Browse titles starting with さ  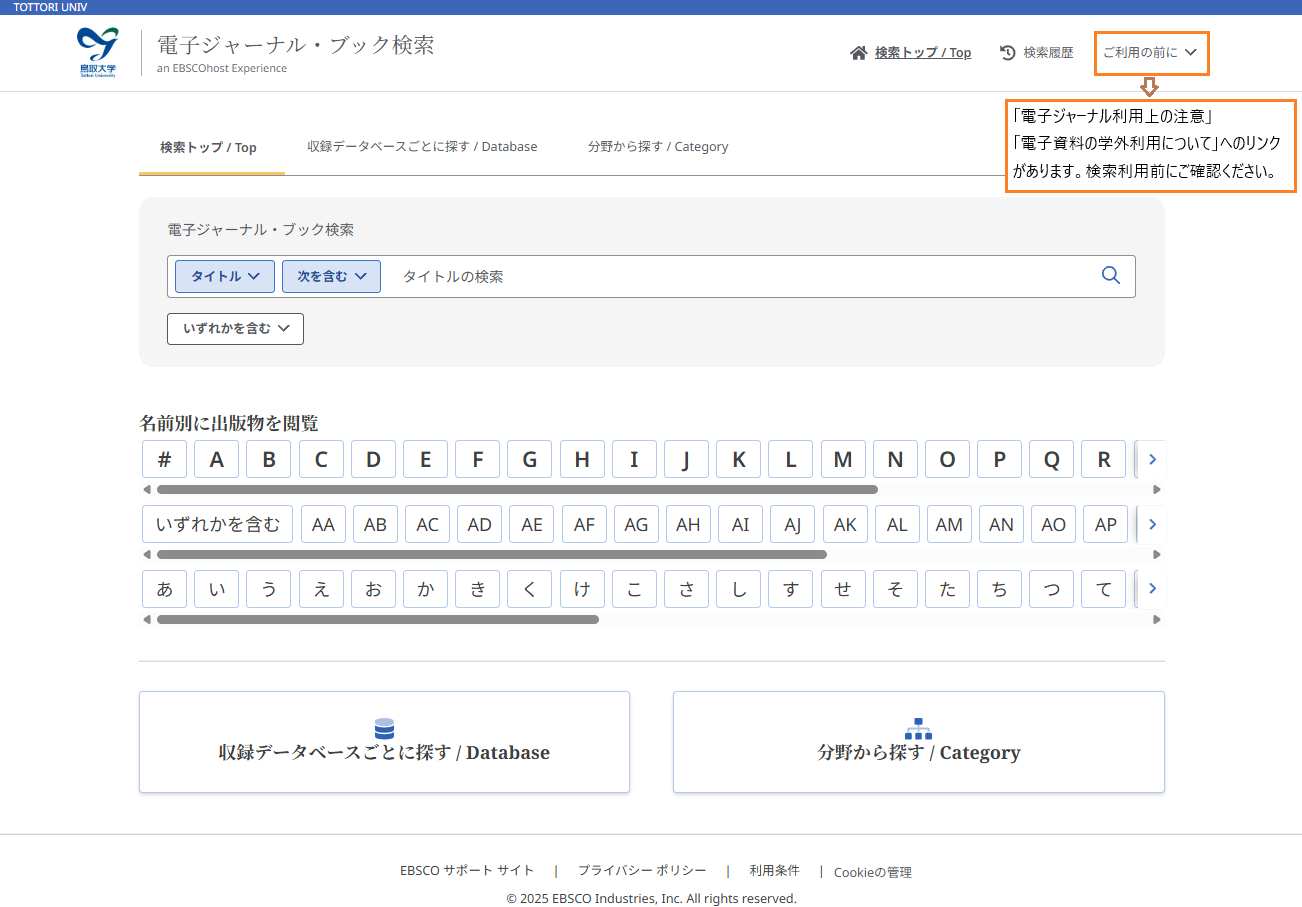point(687,589)
